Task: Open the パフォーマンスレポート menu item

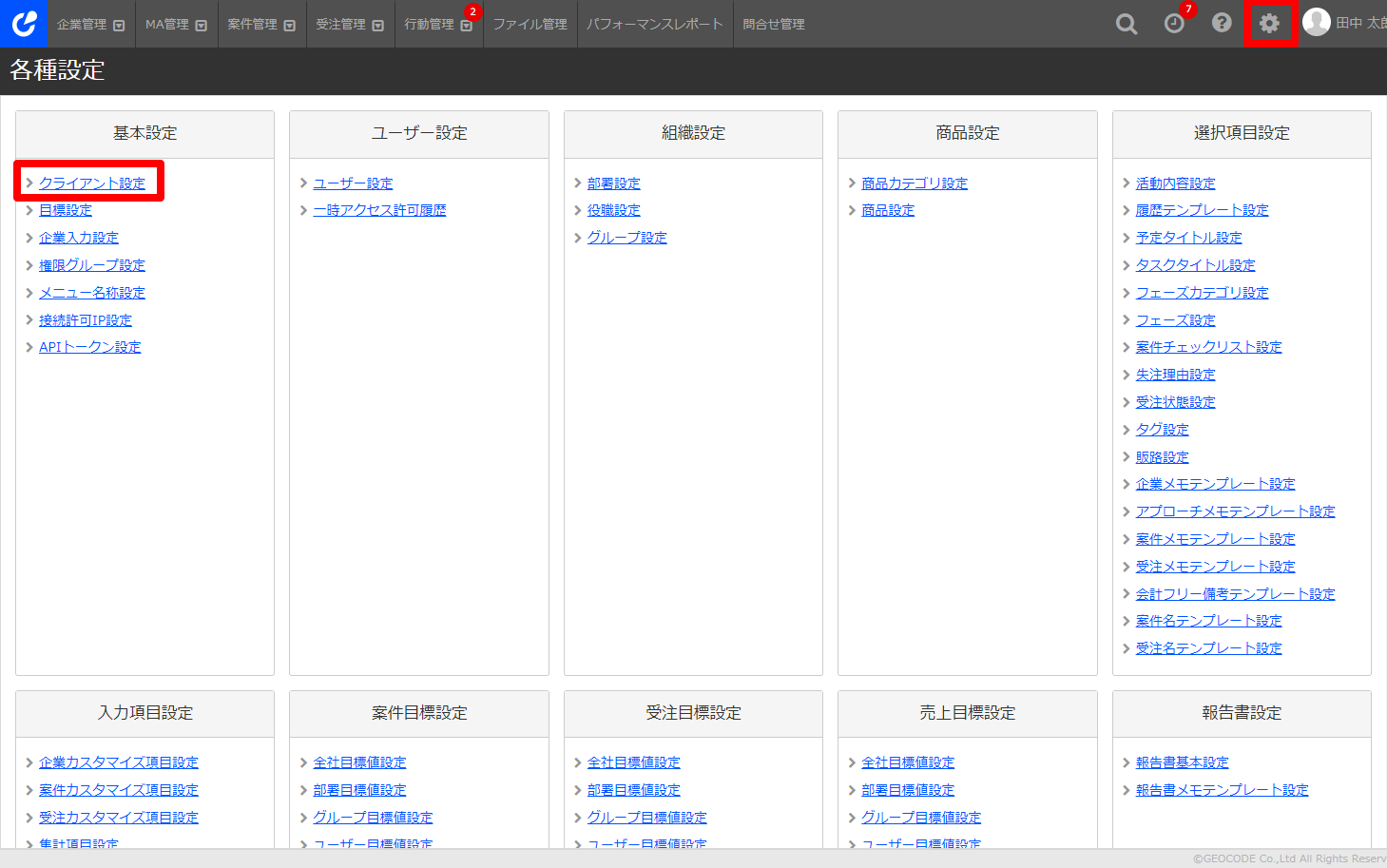Action: pyautogui.click(x=655, y=25)
